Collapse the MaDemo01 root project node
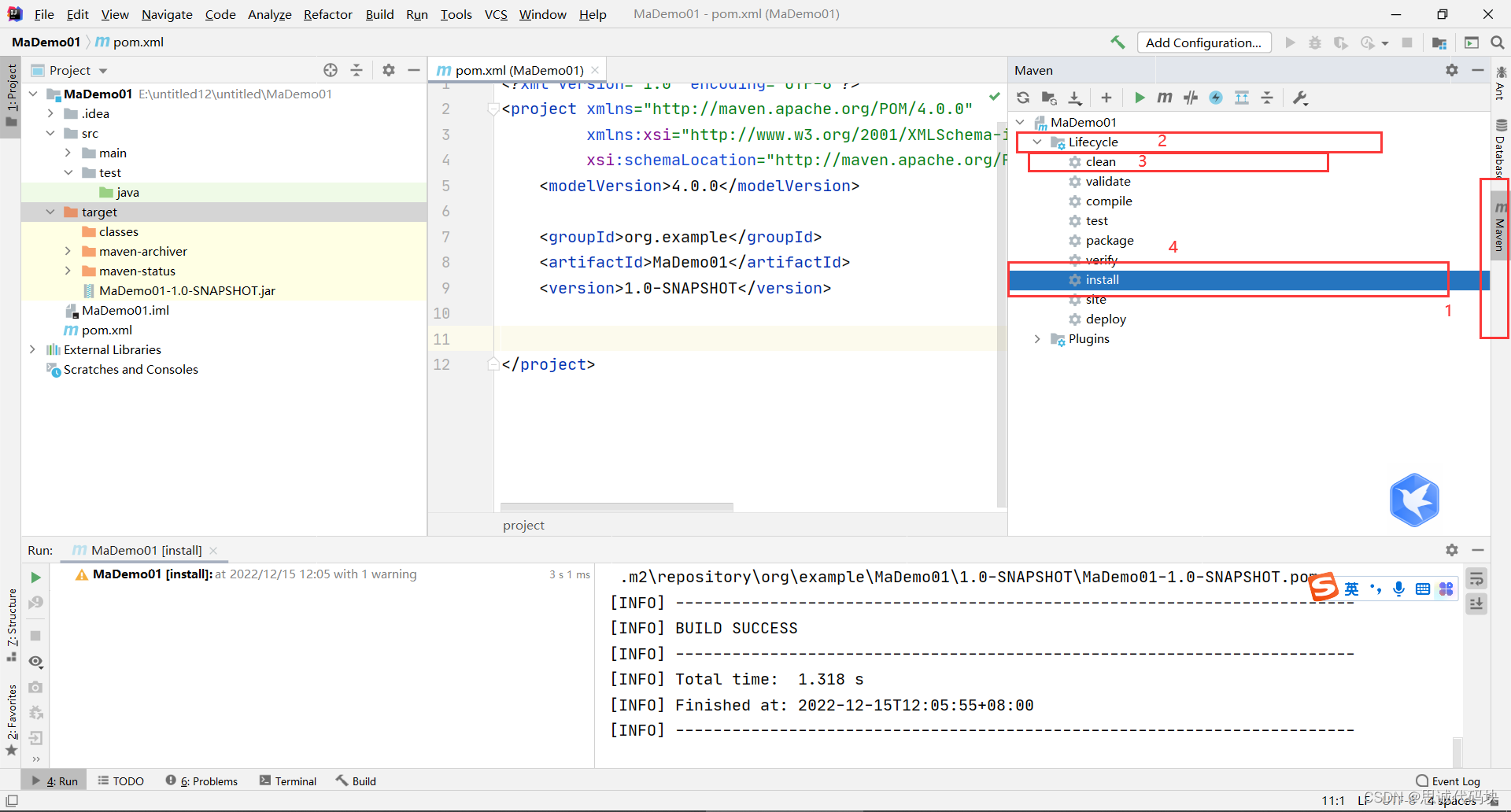The image size is (1511, 812). pos(33,94)
